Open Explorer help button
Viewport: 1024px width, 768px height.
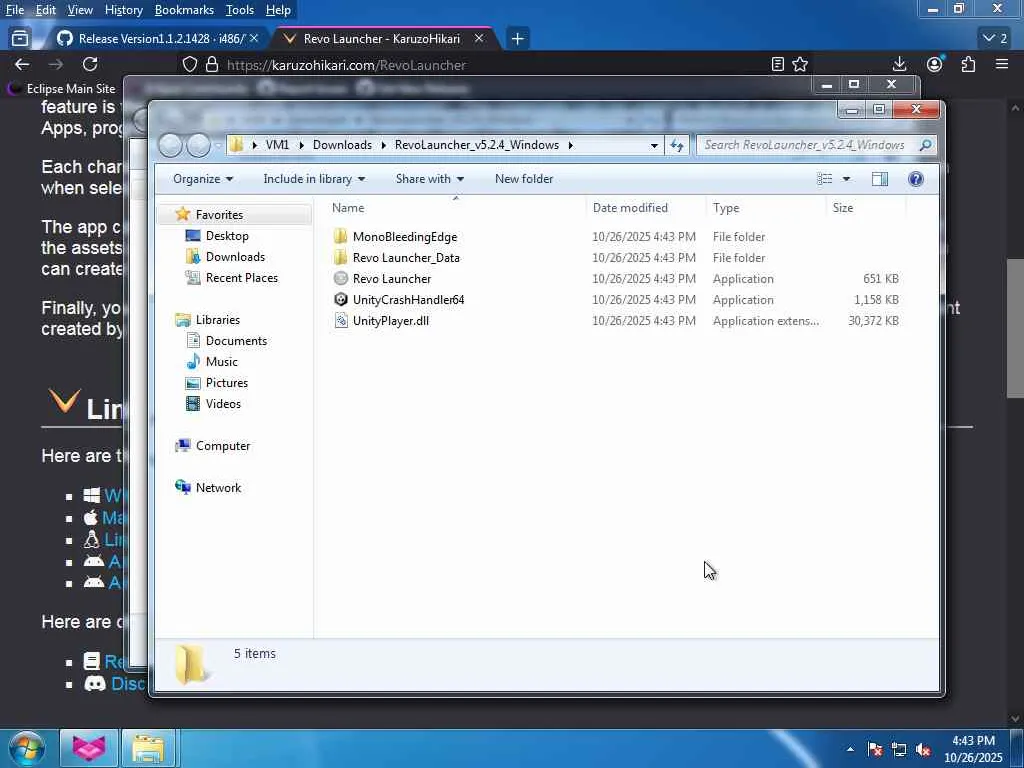(916, 179)
